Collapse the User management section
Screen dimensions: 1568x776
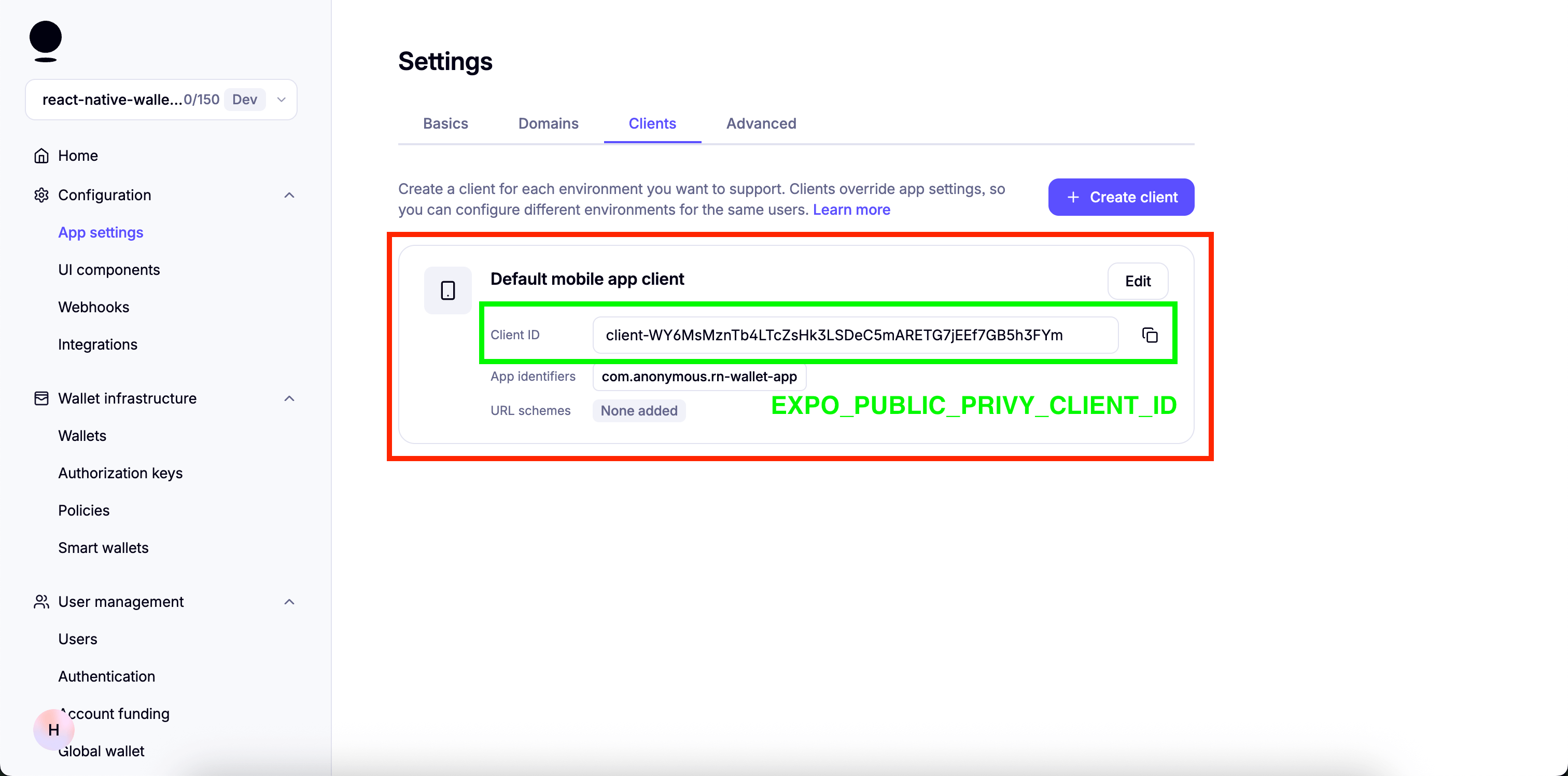click(289, 602)
